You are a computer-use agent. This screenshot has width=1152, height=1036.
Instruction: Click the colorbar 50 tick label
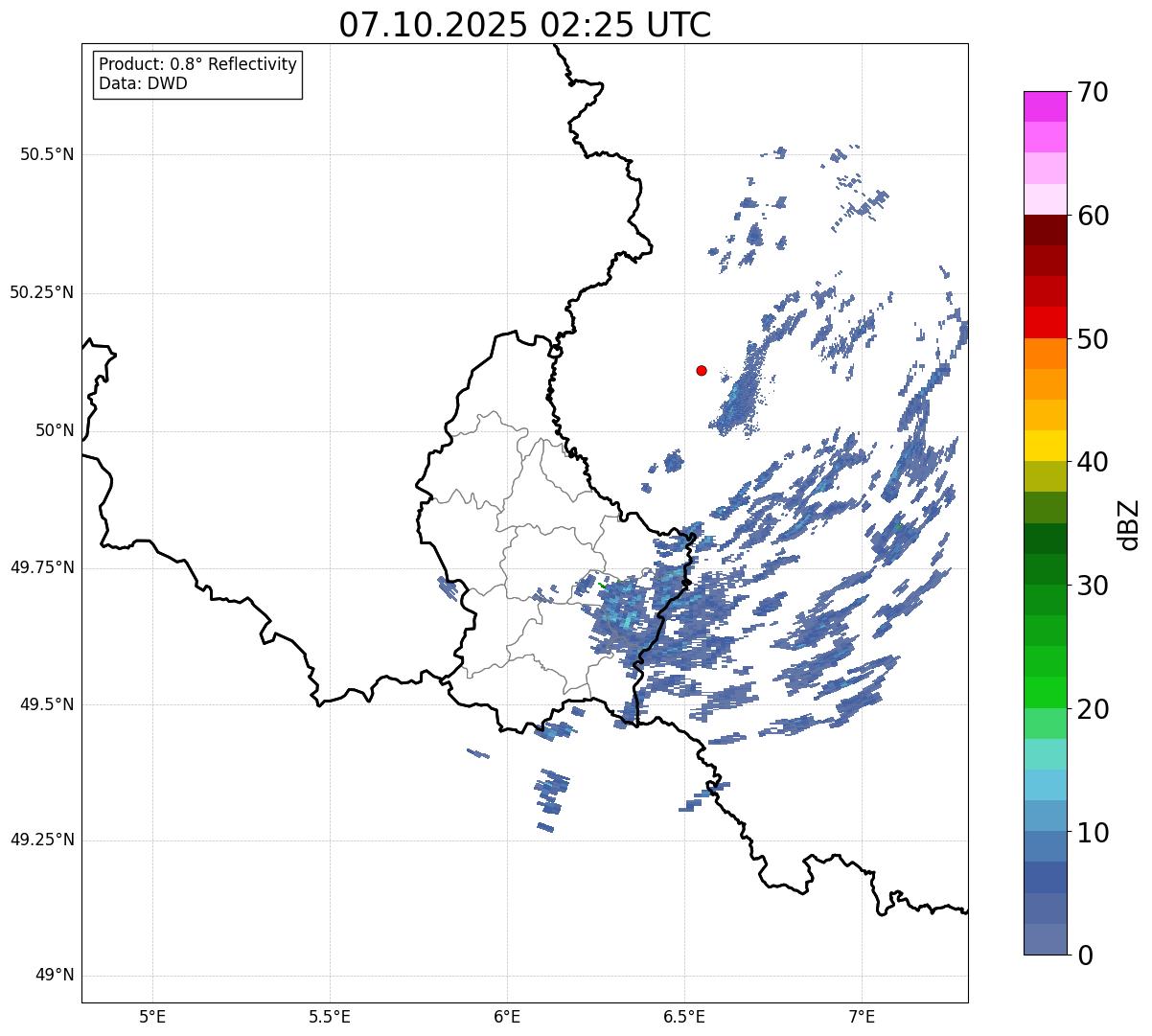coord(1092,339)
